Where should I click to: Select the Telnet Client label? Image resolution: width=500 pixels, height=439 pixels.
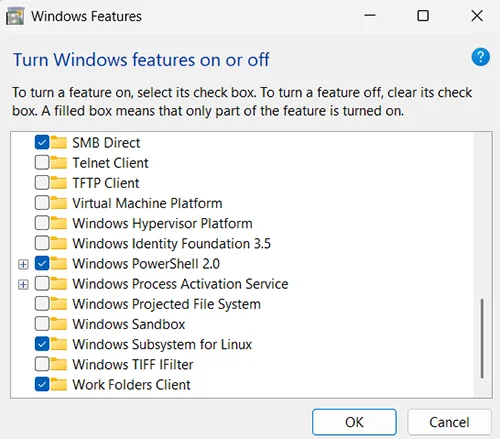point(110,163)
